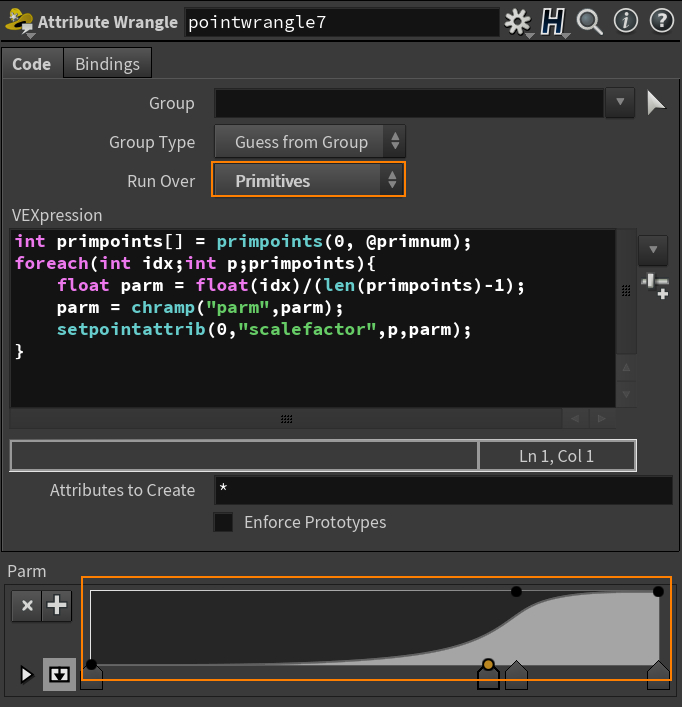
Task: Click the VEXpression label
Action: pos(57,215)
